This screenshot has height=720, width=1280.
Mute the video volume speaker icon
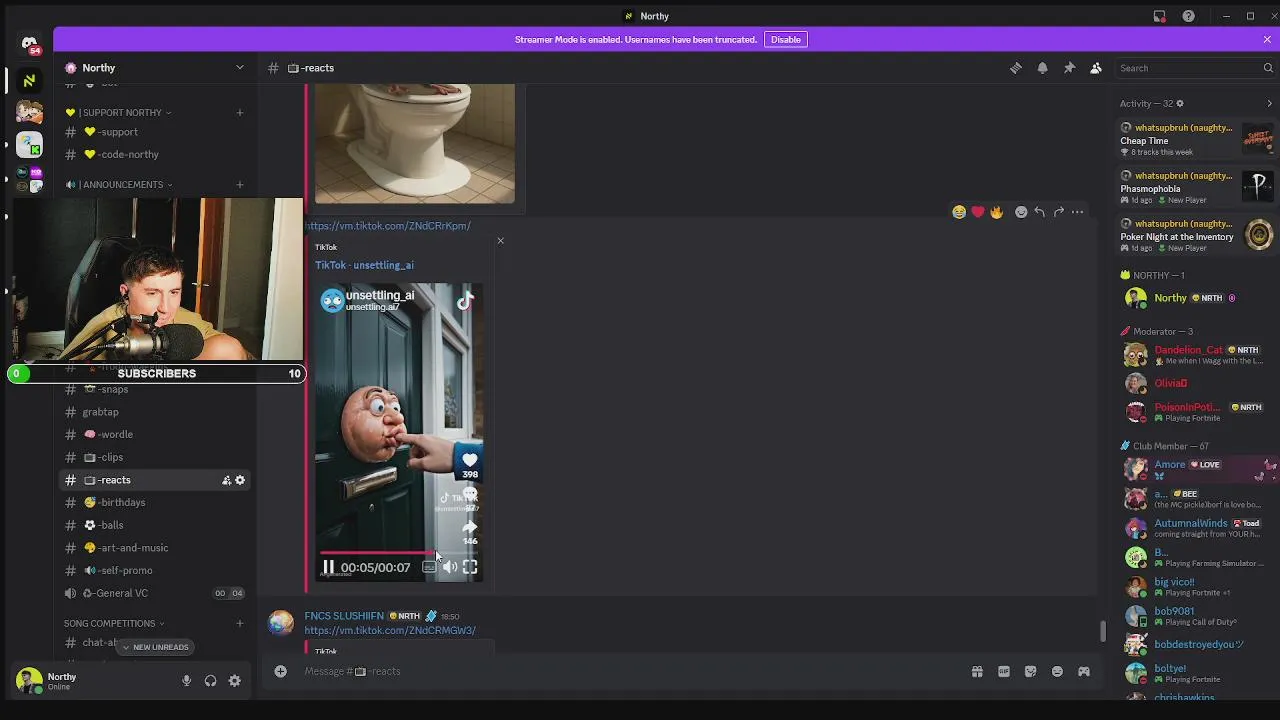coord(450,567)
